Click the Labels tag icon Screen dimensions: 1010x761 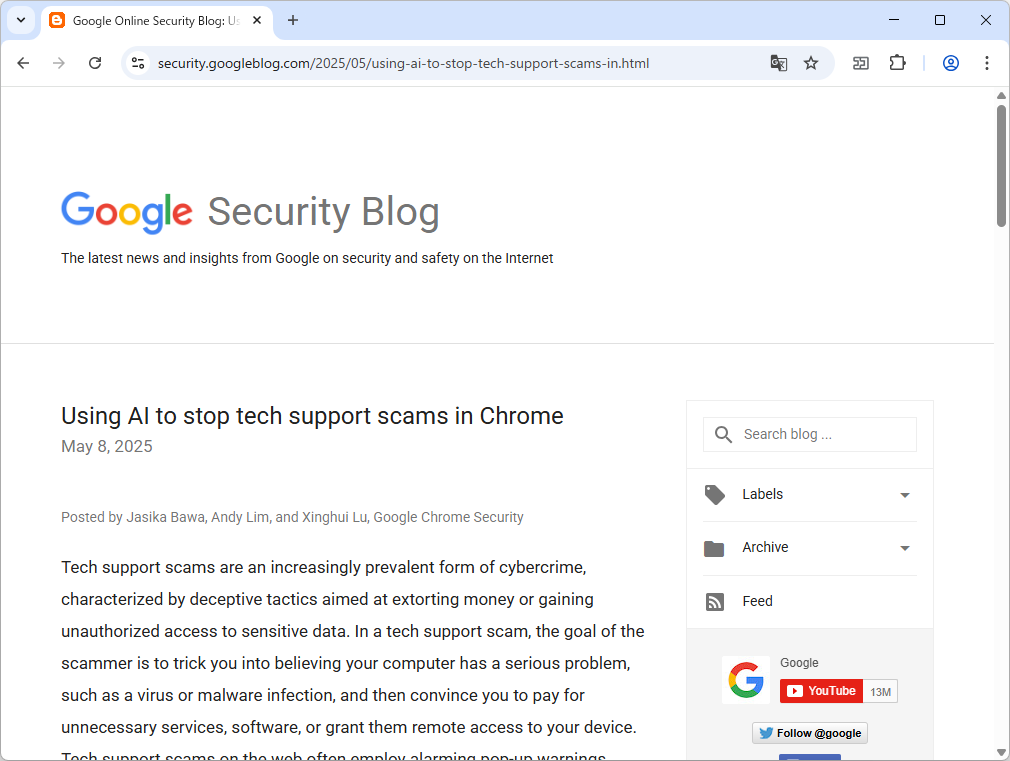pos(714,494)
